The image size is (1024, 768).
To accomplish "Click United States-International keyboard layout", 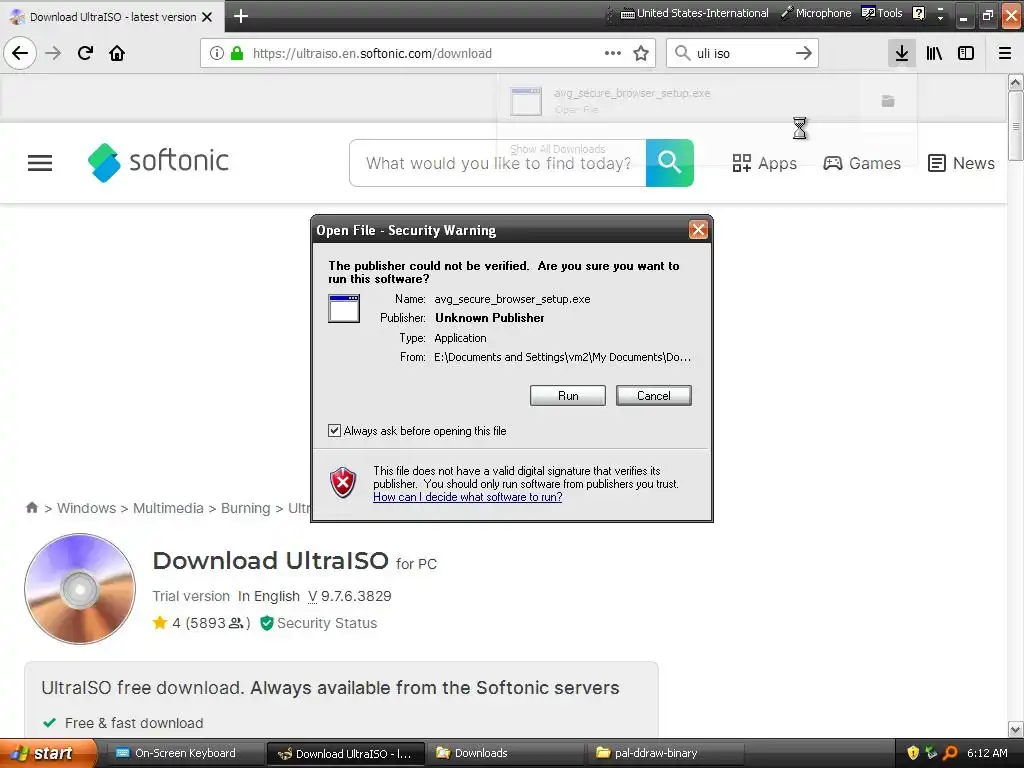I will coord(694,13).
